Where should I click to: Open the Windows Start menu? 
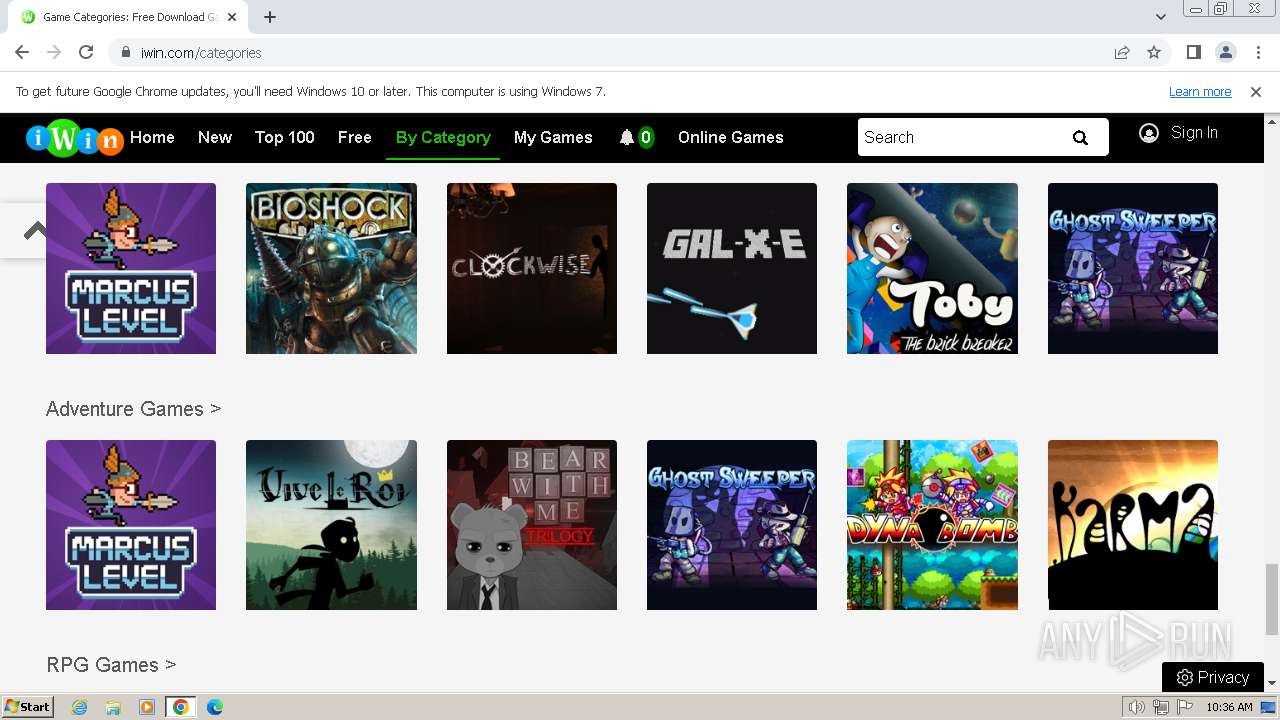27,707
